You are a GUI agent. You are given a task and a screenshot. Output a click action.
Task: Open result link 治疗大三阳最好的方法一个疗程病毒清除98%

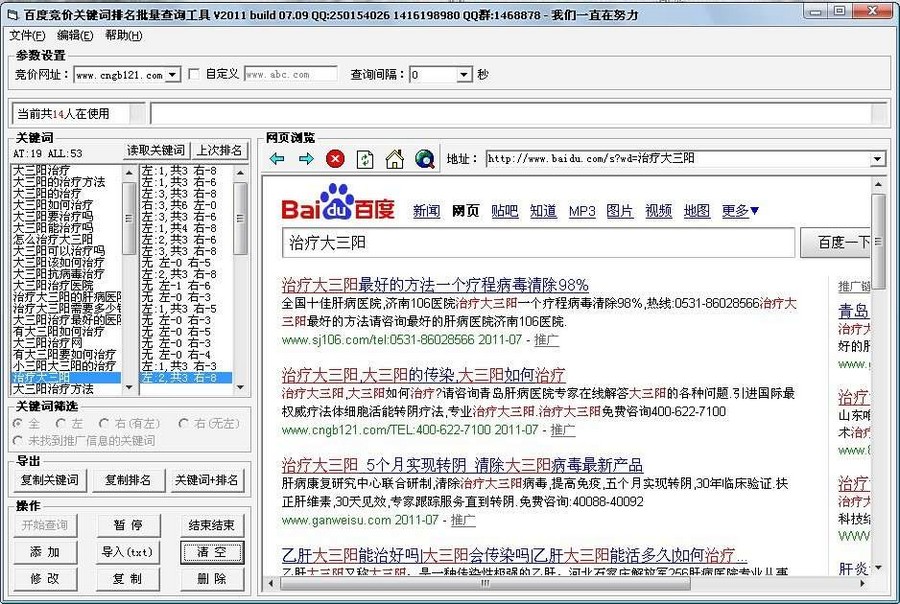[435, 285]
